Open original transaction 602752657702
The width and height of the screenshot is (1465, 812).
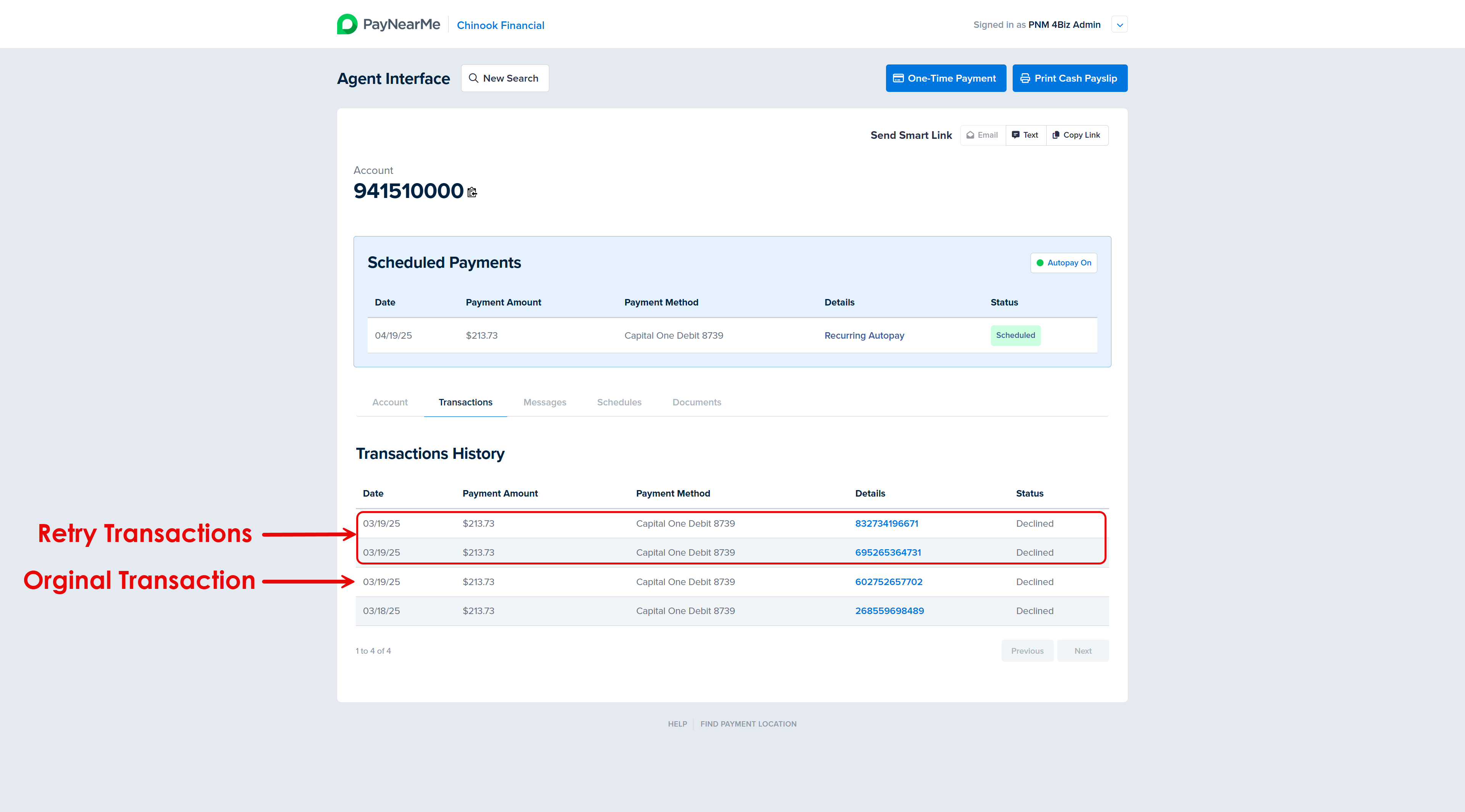click(x=888, y=582)
